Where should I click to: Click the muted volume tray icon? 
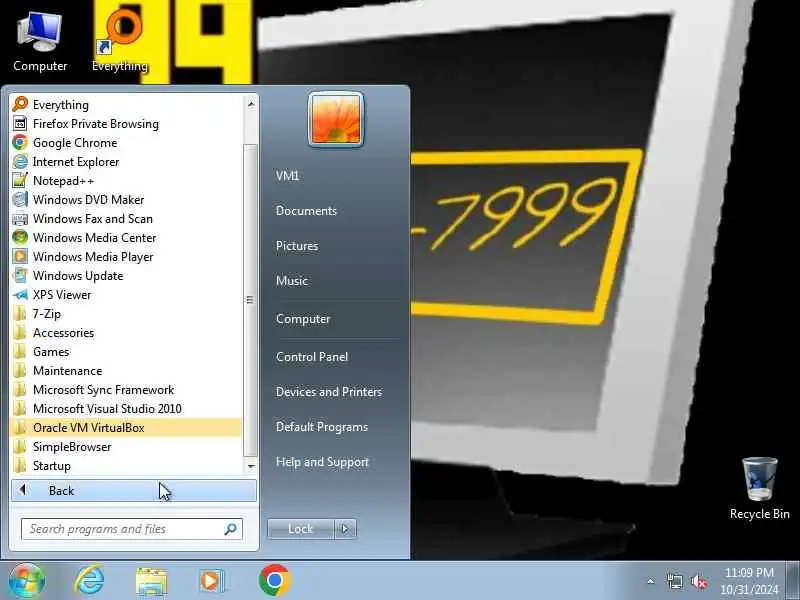tap(698, 581)
